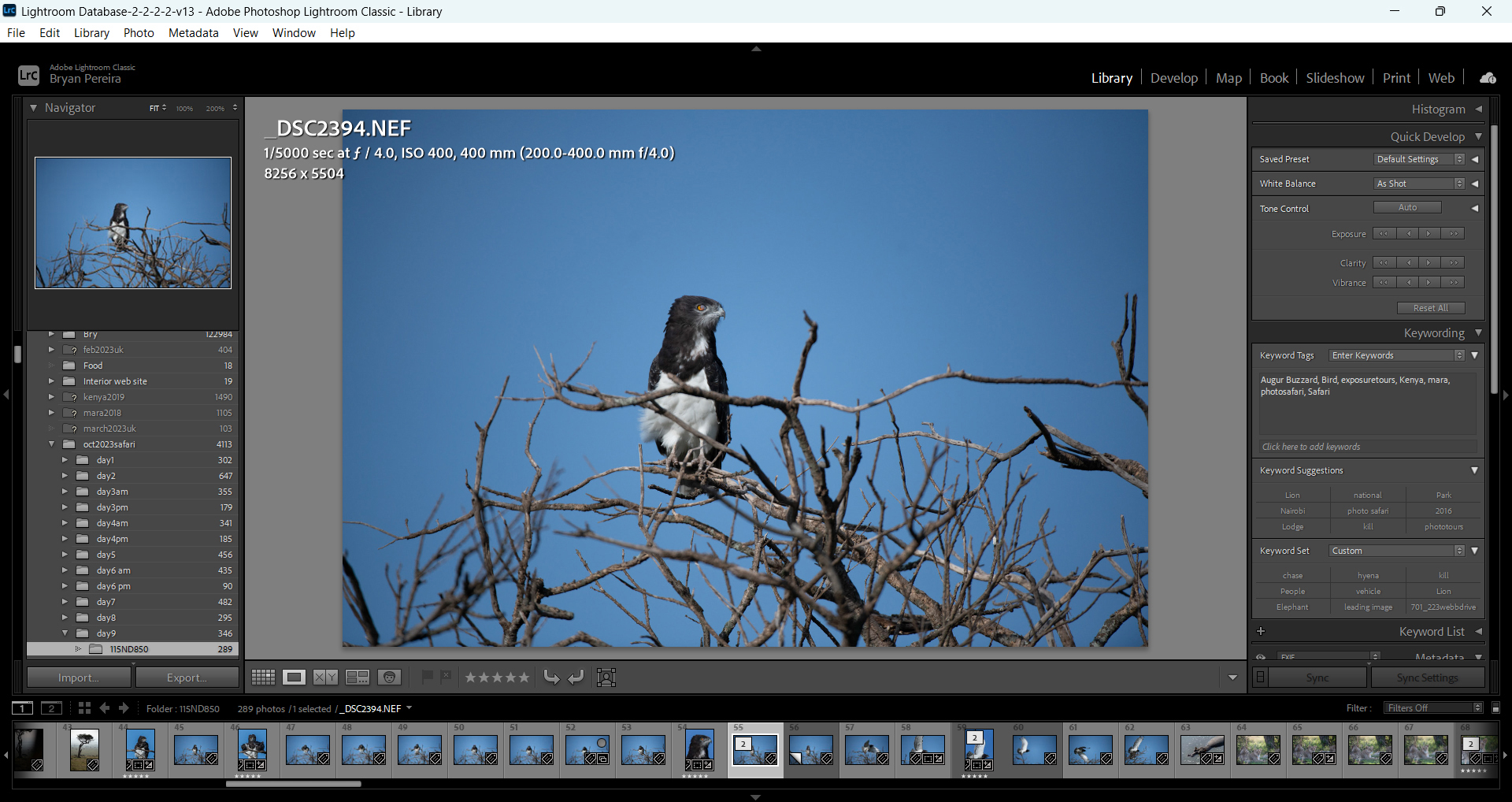
Task: Toggle the Auto Sync switch beside Sync
Action: point(1261,678)
